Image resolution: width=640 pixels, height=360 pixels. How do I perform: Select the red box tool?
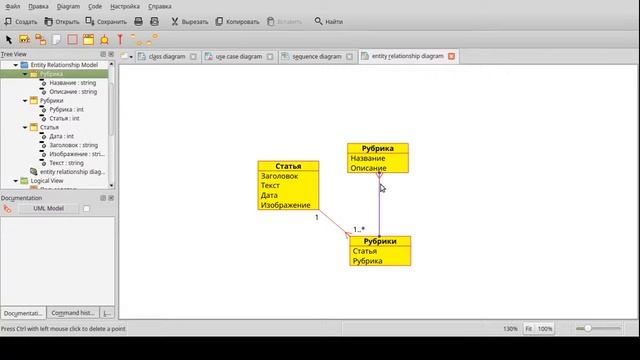(72, 40)
